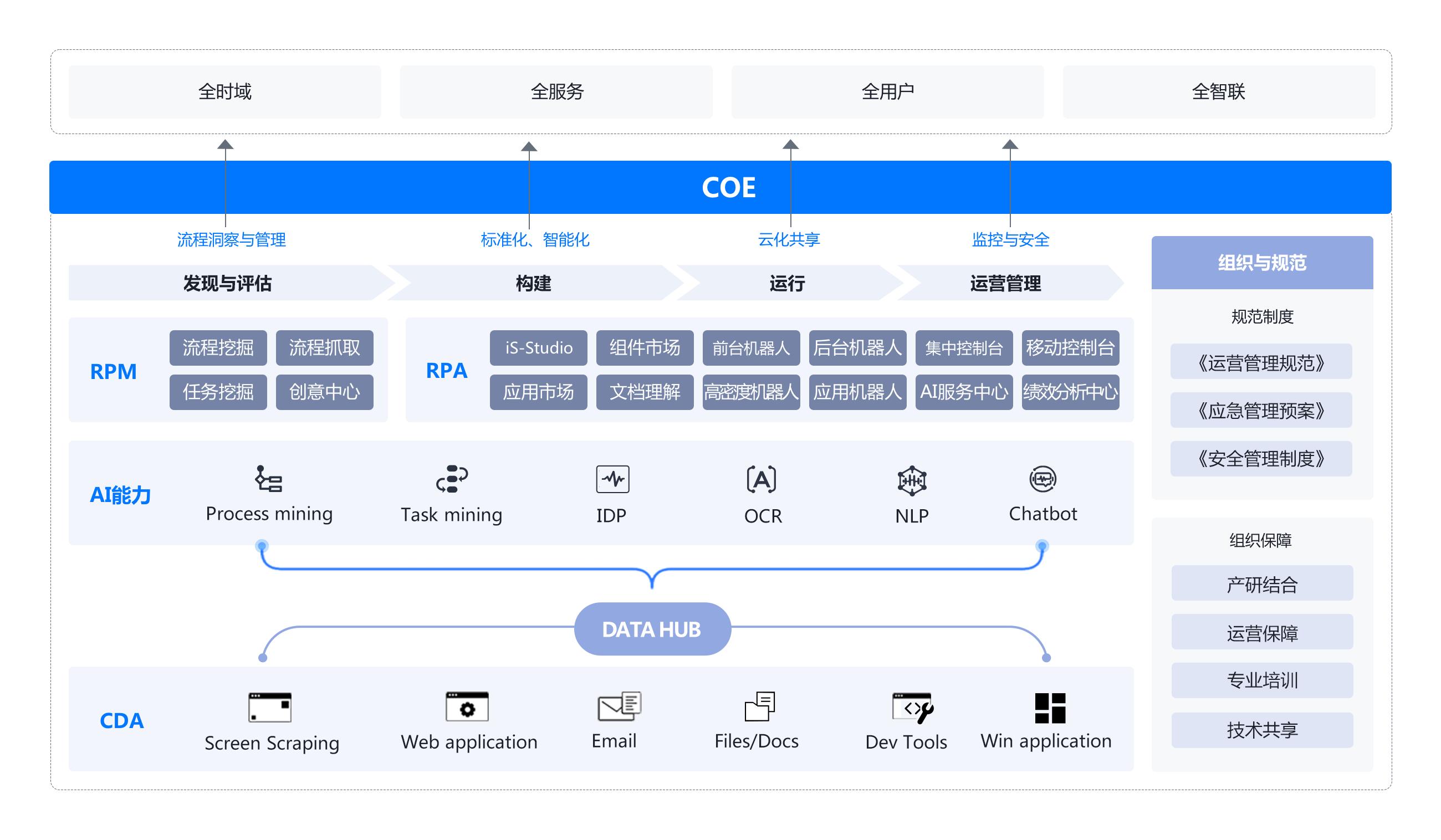Screen dimensions: 1441x840
Task: Click the Task mining icon
Action: point(452,479)
